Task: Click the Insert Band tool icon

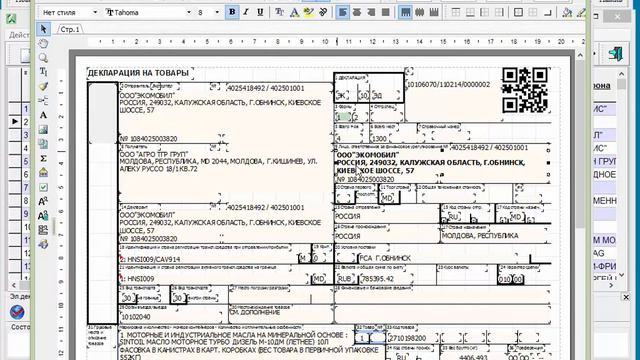Action: 43,100
